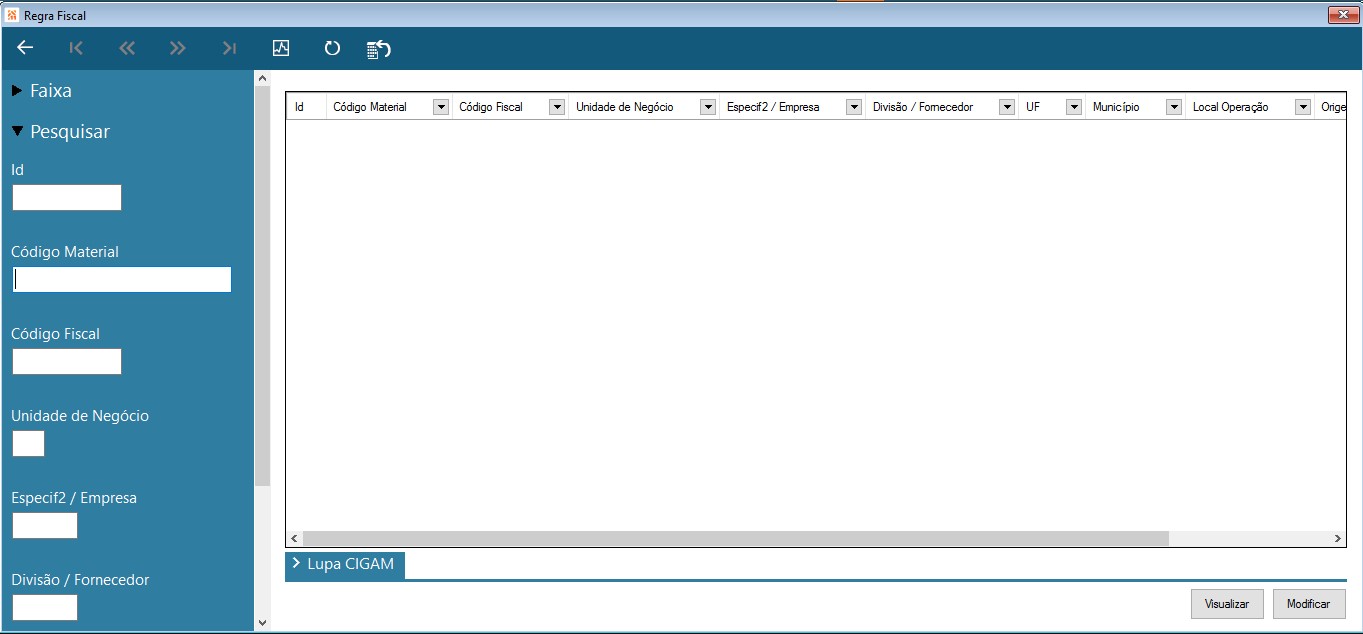Click the refresh circular arrow icon

pos(332,48)
